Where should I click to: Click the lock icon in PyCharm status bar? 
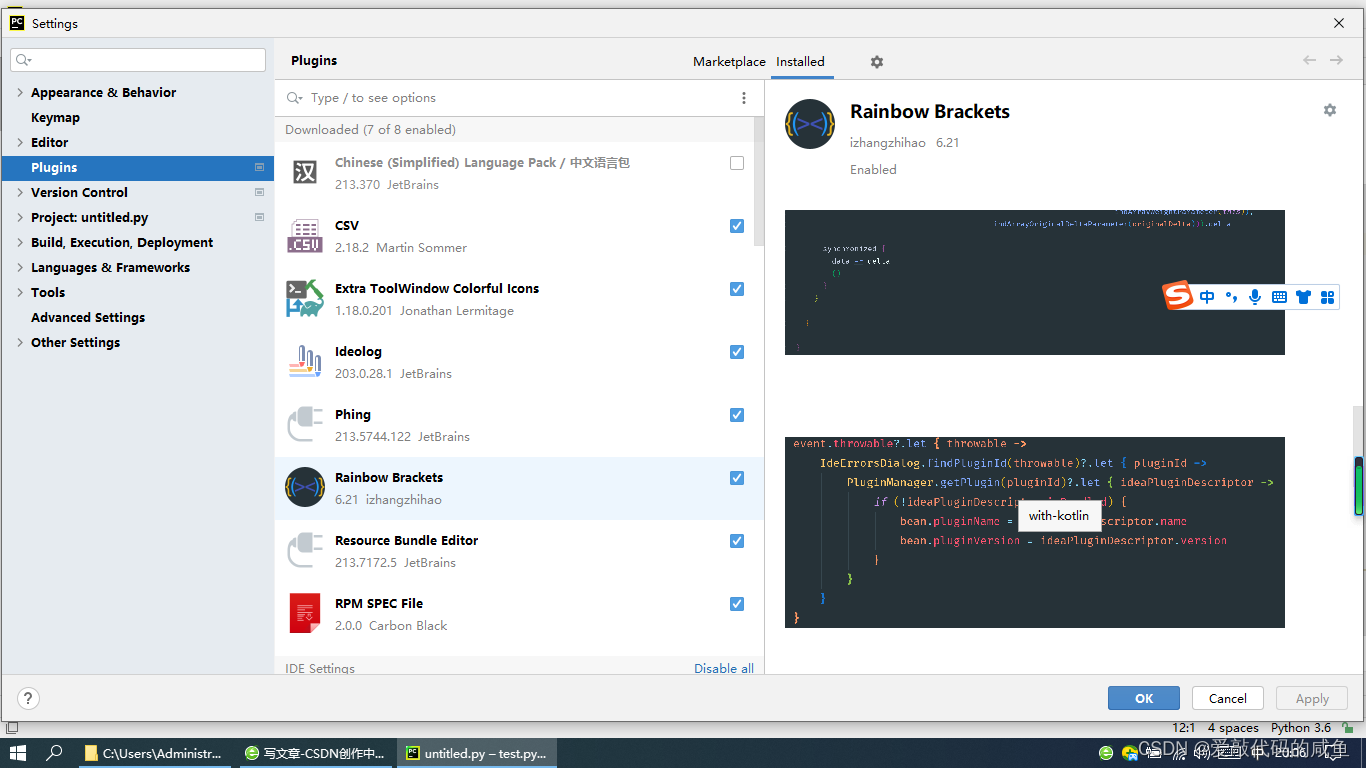[1348, 728]
